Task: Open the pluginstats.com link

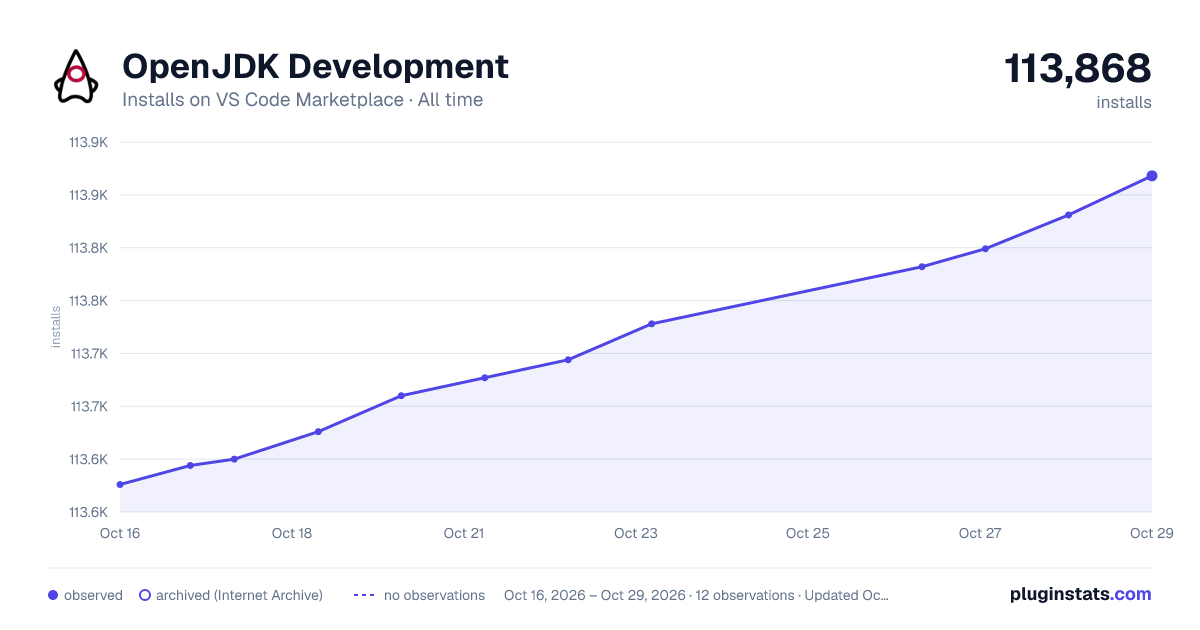Action: (1080, 594)
